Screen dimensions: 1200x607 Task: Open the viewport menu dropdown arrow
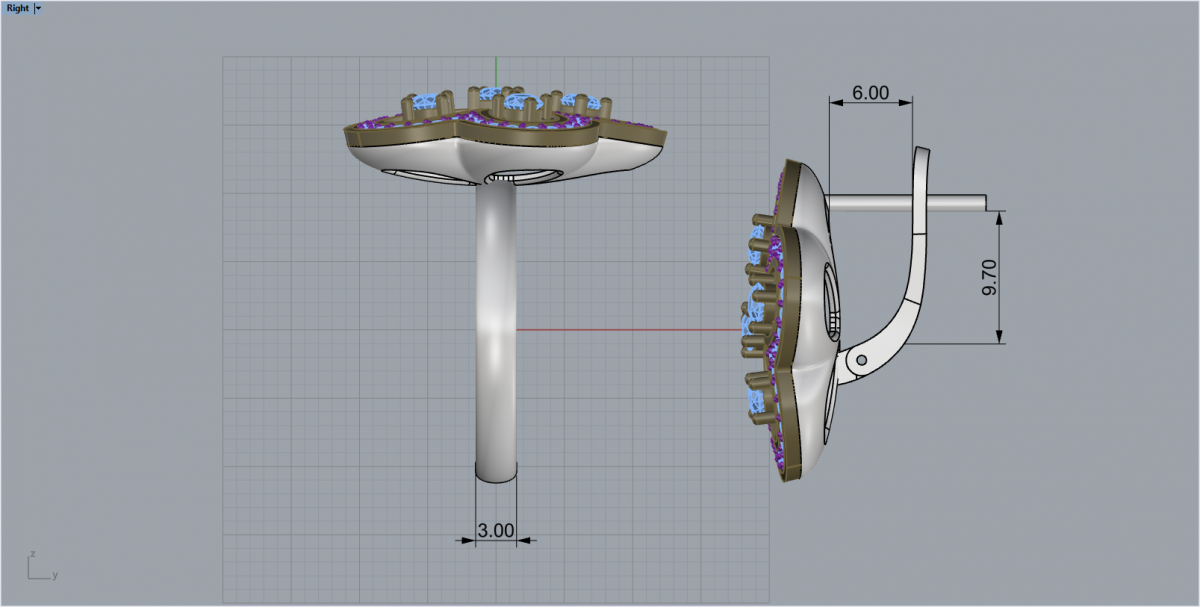39,8
